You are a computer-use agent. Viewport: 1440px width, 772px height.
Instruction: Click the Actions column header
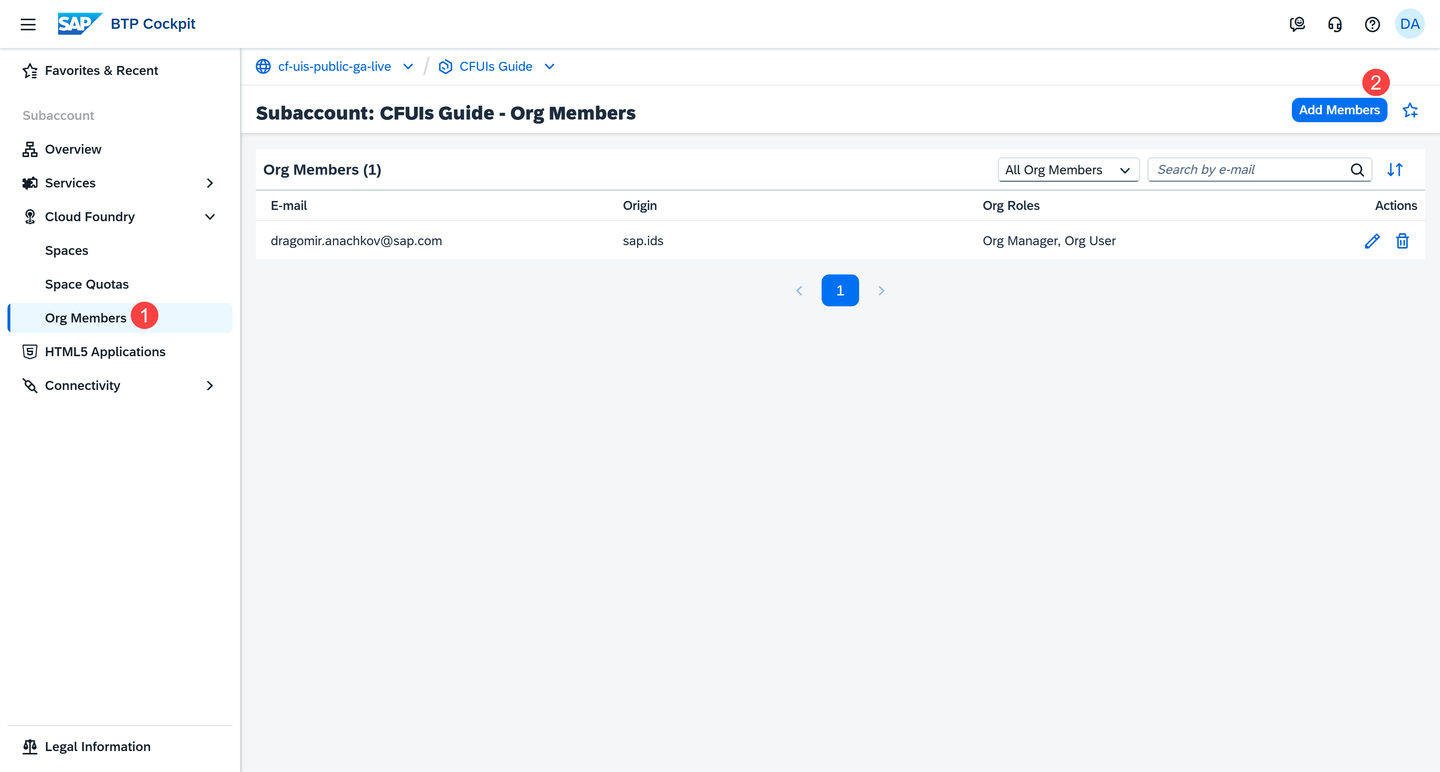[x=1396, y=206]
